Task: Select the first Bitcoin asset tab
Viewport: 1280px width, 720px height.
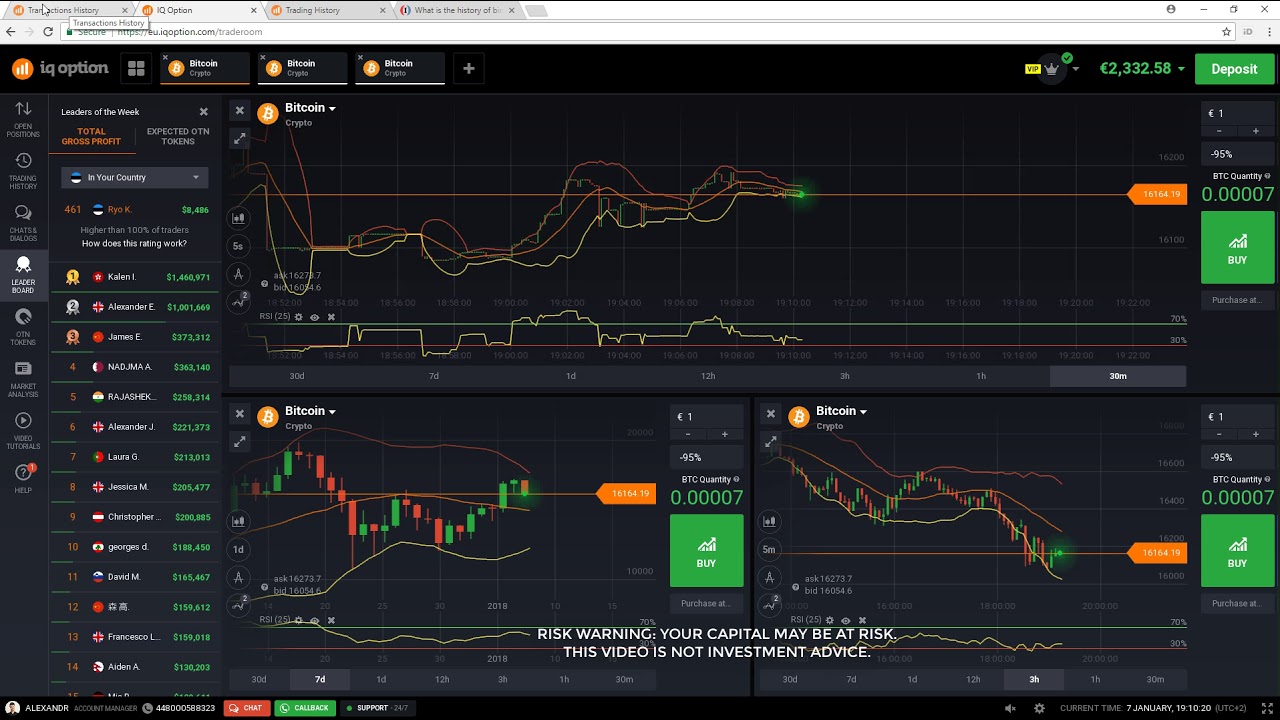Action: [204, 68]
